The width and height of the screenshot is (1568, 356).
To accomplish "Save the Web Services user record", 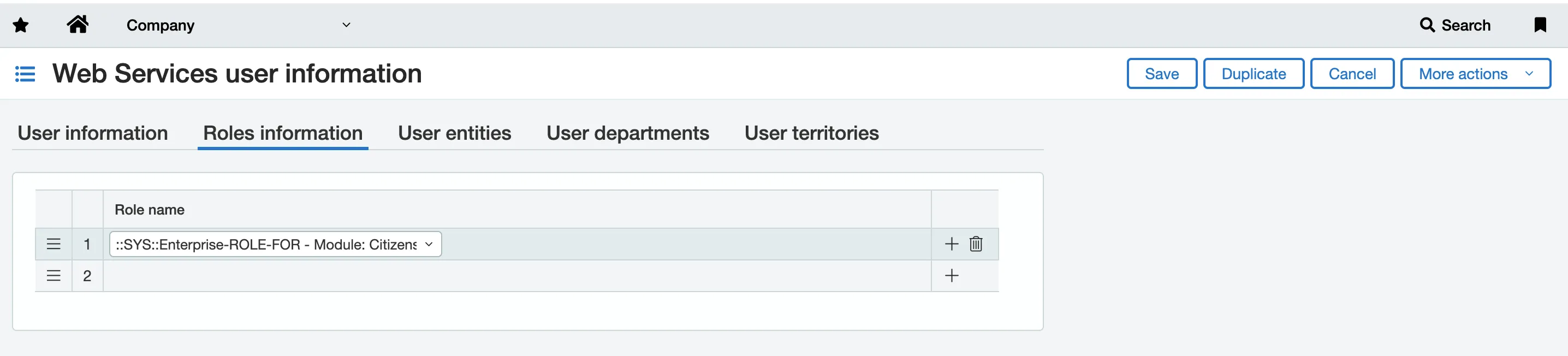I will pyautogui.click(x=1161, y=74).
